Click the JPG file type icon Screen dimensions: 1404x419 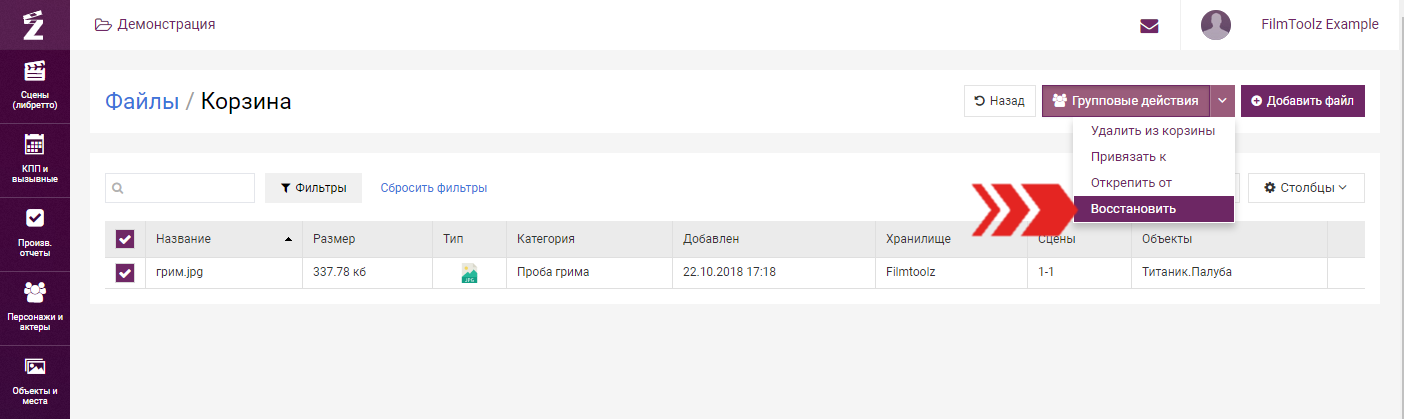click(x=469, y=273)
